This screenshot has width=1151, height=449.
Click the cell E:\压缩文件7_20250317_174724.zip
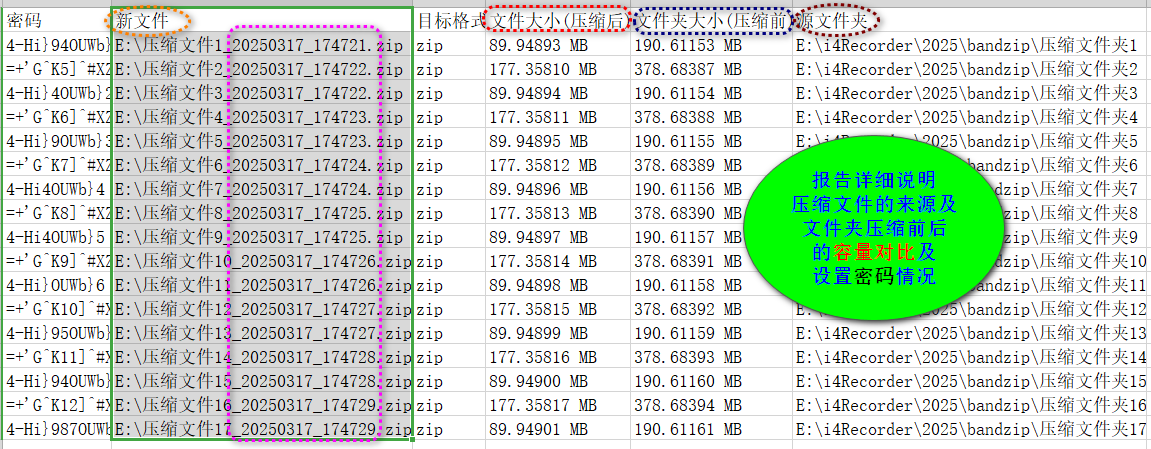tap(263, 189)
